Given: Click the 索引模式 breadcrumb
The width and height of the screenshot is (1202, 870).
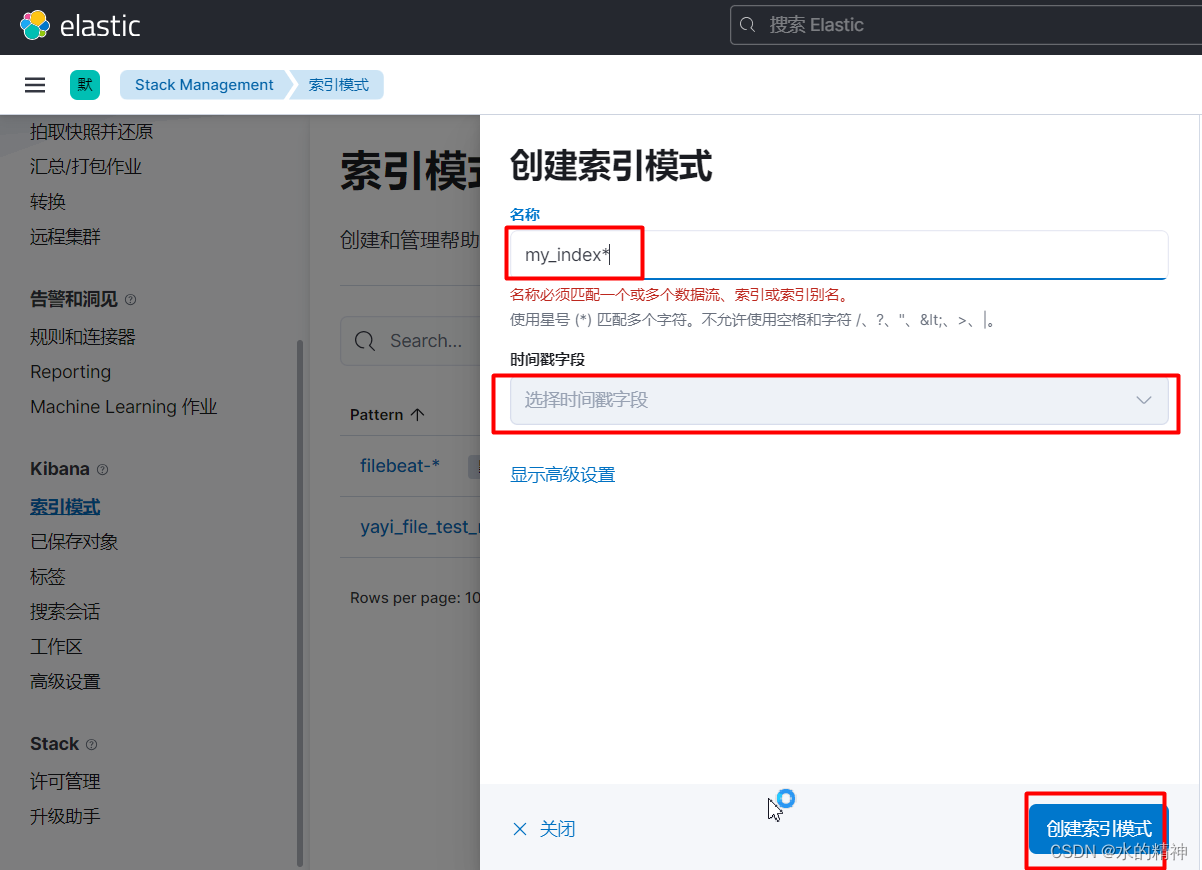Looking at the screenshot, I should click(338, 85).
